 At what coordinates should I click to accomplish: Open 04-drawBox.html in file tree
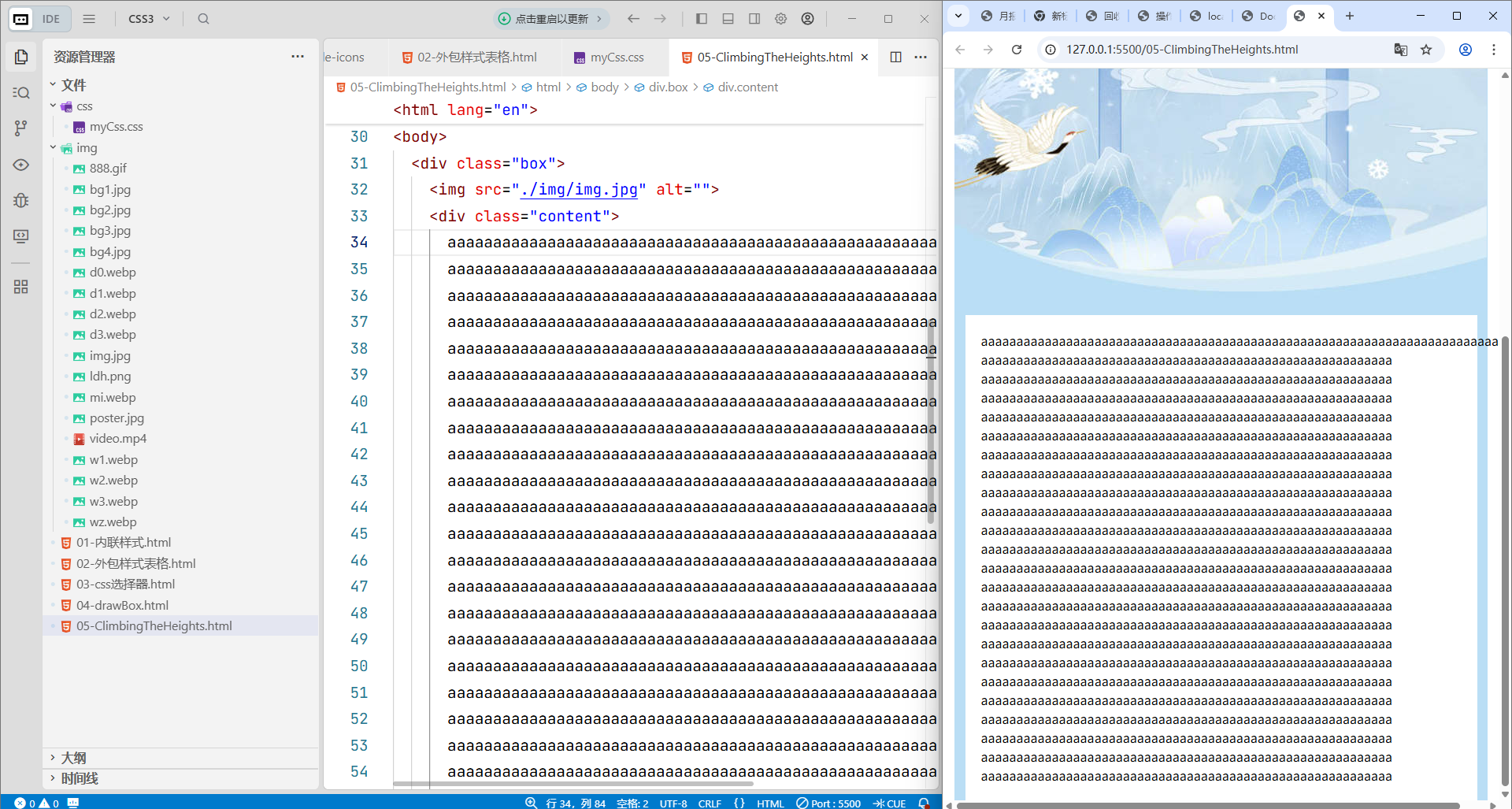122,606
